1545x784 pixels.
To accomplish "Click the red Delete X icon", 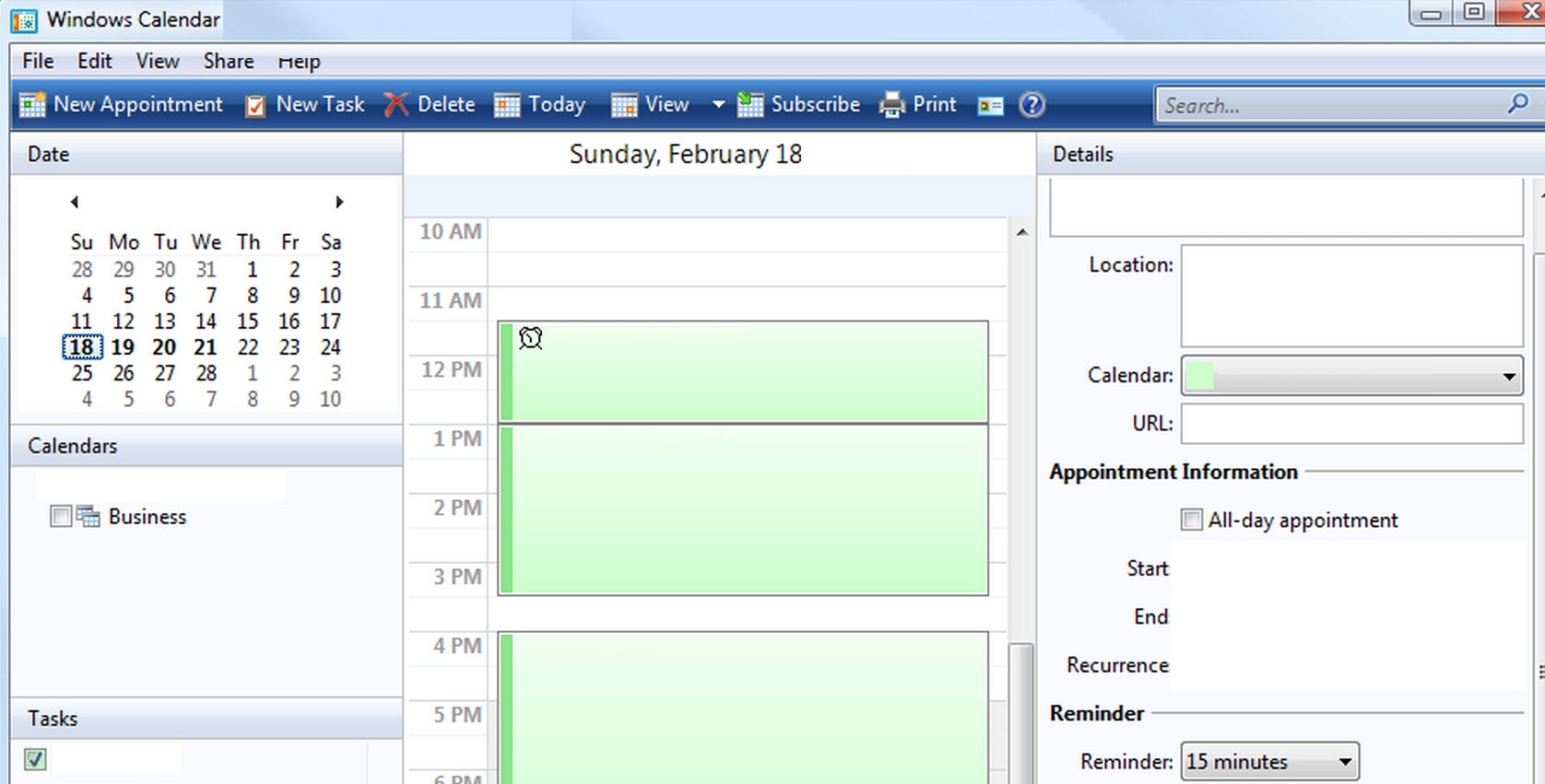I will [395, 105].
